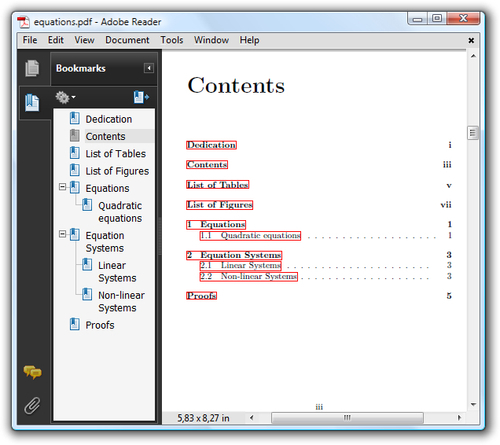
Task: Select the Bookmarks panel icon in sidebar
Action: tap(32, 102)
